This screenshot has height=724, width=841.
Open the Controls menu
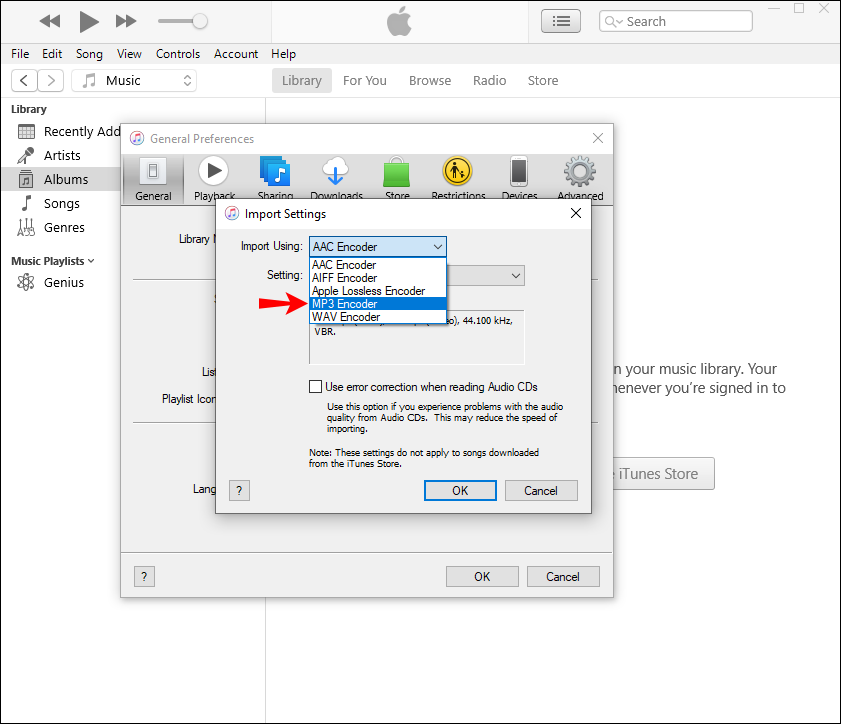(178, 54)
